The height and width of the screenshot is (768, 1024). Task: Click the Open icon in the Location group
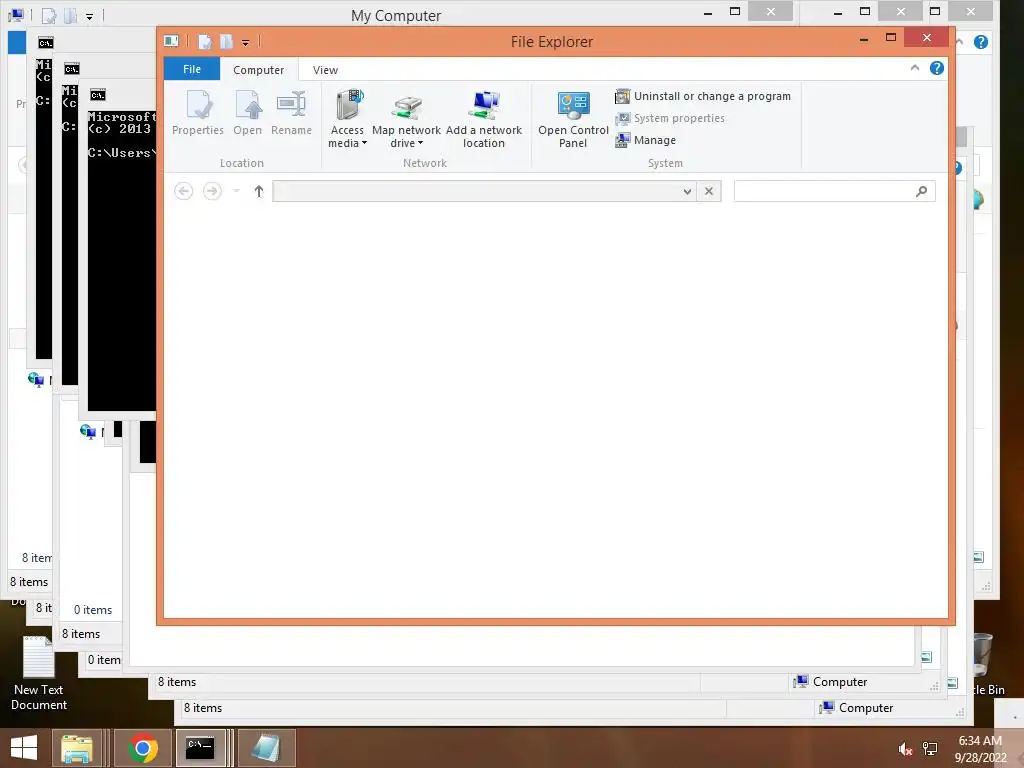248,113
